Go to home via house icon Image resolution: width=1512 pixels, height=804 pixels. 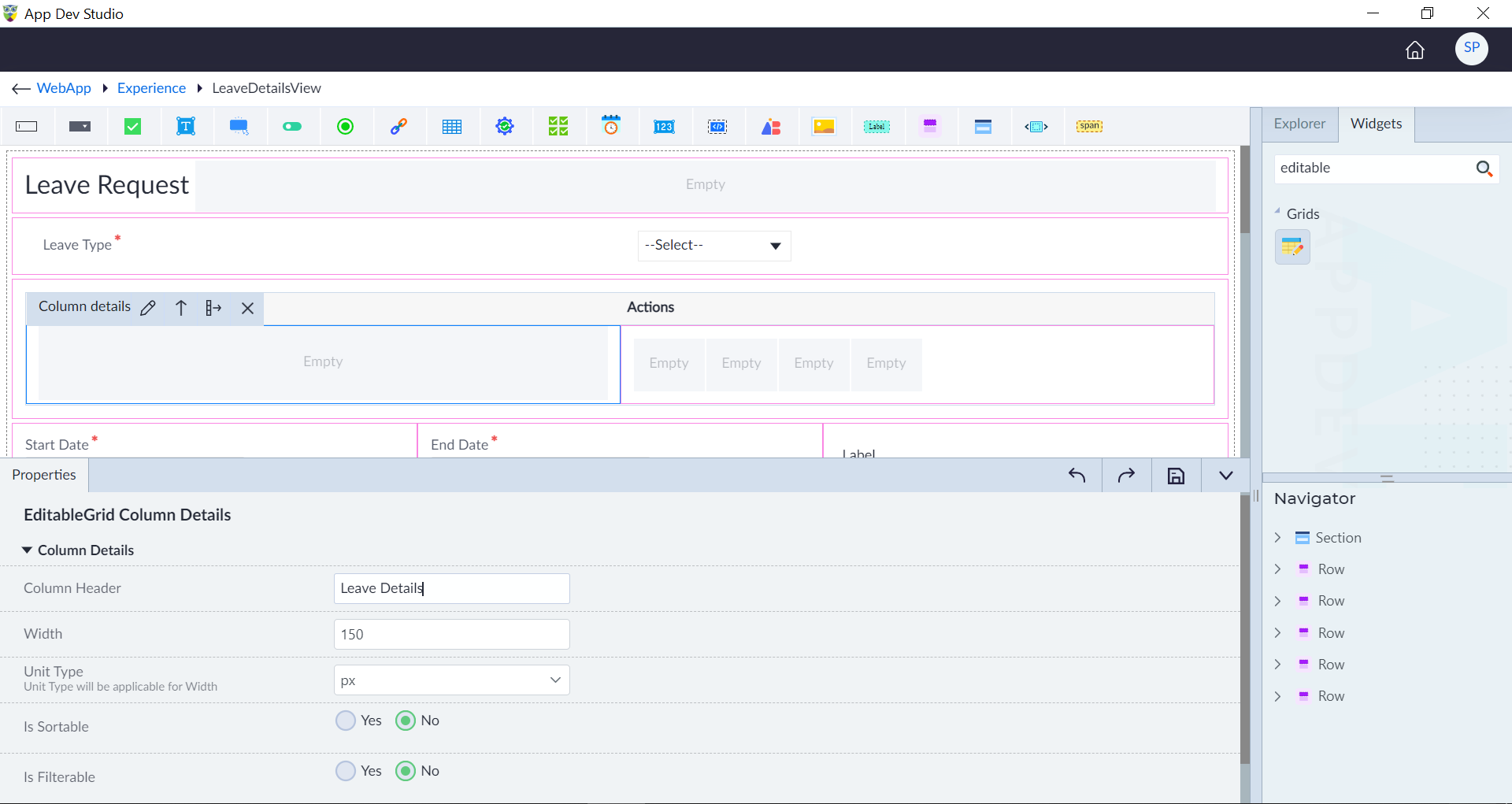pyautogui.click(x=1415, y=50)
